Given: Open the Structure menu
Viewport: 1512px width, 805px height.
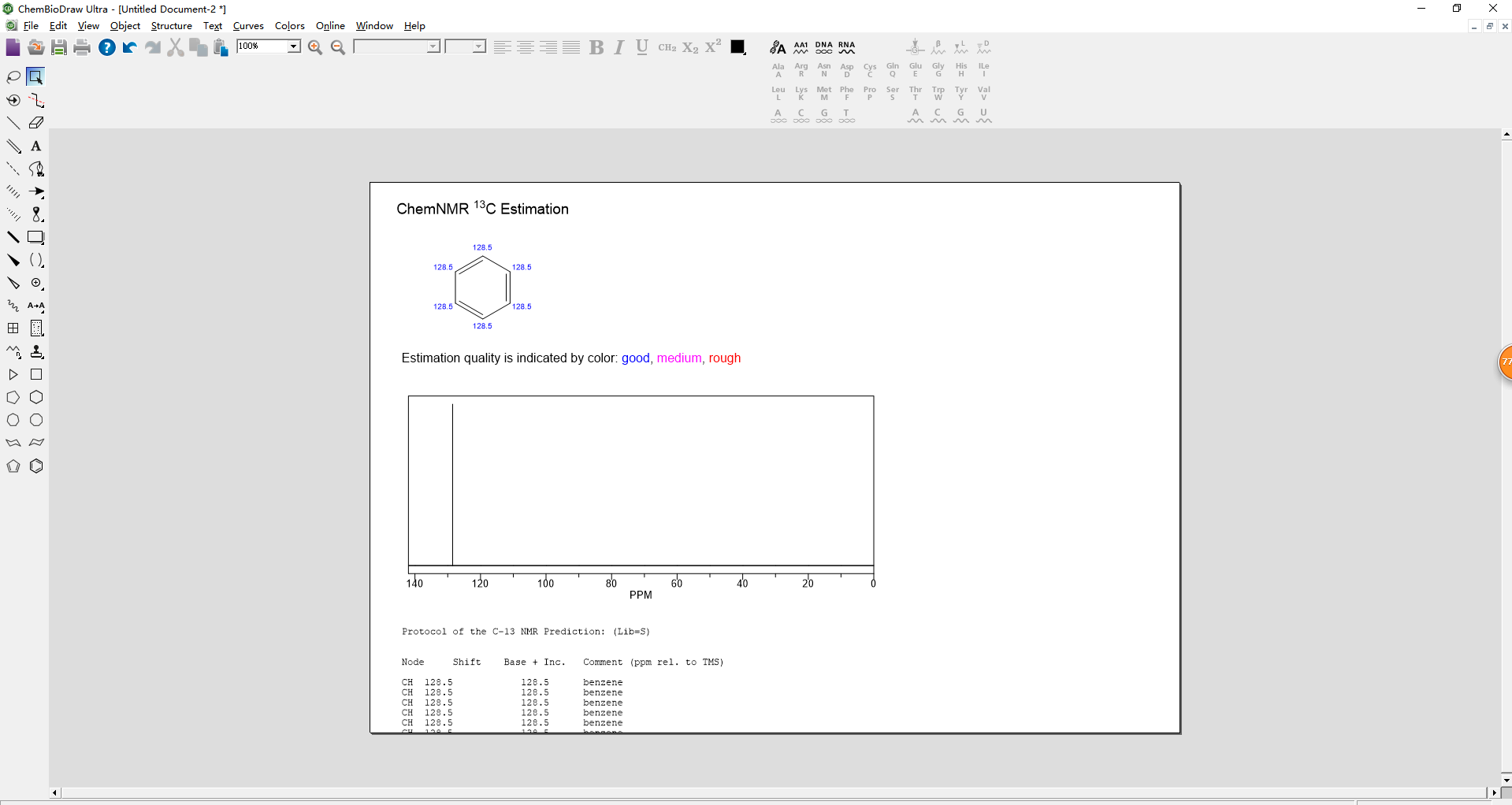Looking at the screenshot, I should click(x=171, y=26).
